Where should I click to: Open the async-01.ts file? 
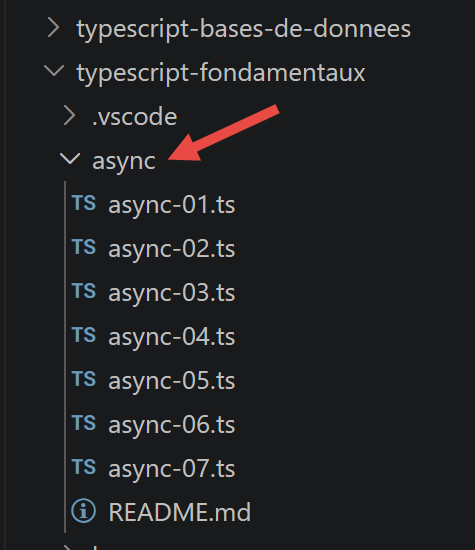172,205
